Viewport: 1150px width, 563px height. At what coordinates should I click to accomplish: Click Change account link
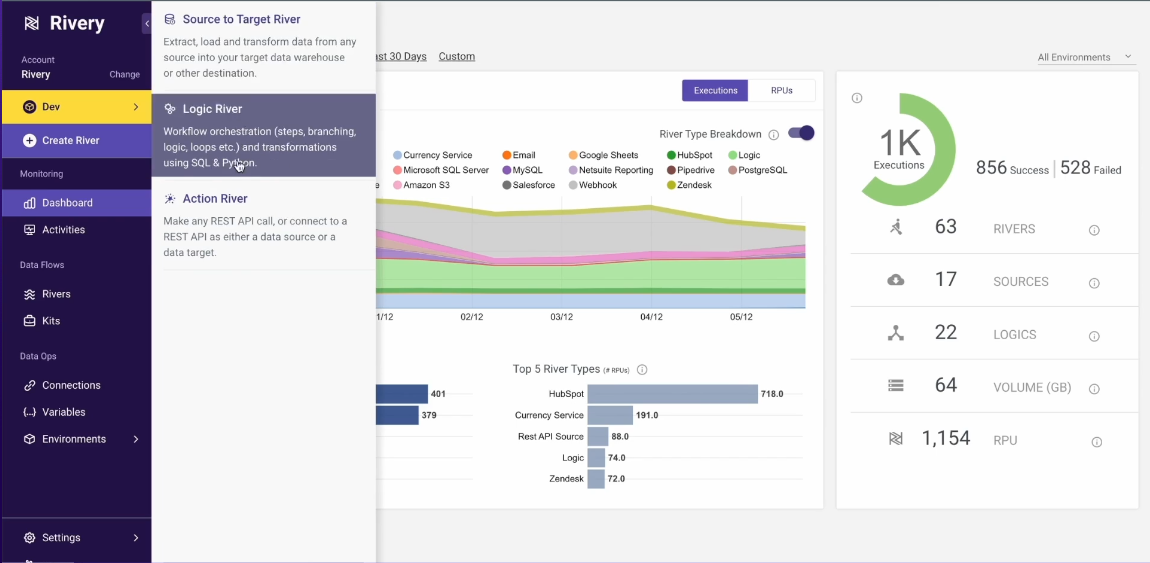[x=124, y=74]
